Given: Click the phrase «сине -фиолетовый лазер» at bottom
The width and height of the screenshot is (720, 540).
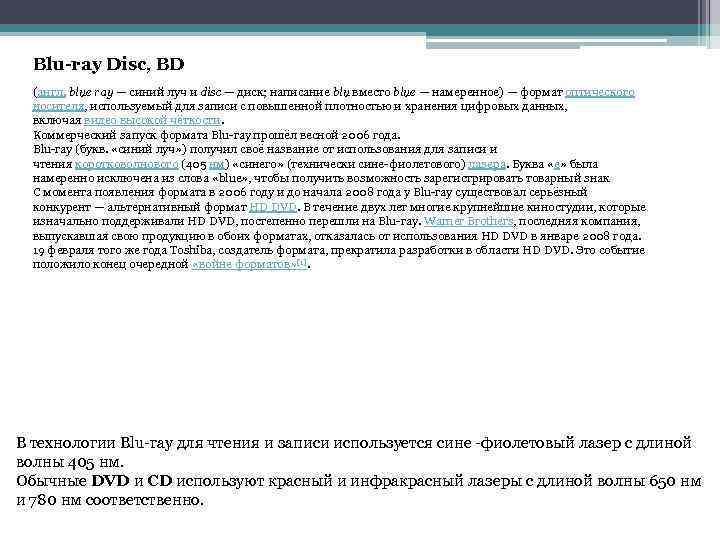Looking at the screenshot, I should tap(528, 443).
